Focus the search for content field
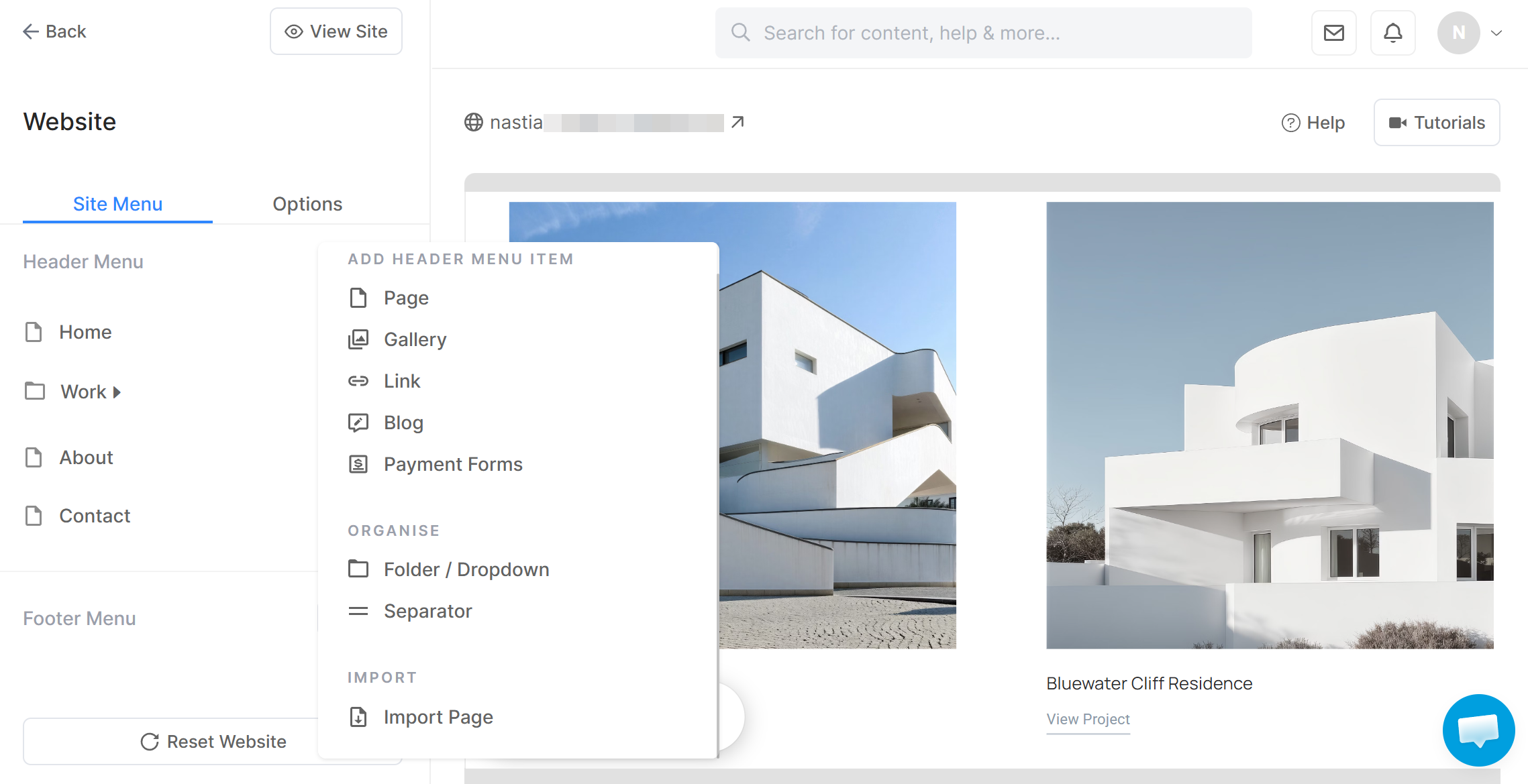The width and height of the screenshot is (1528, 784). tap(983, 33)
